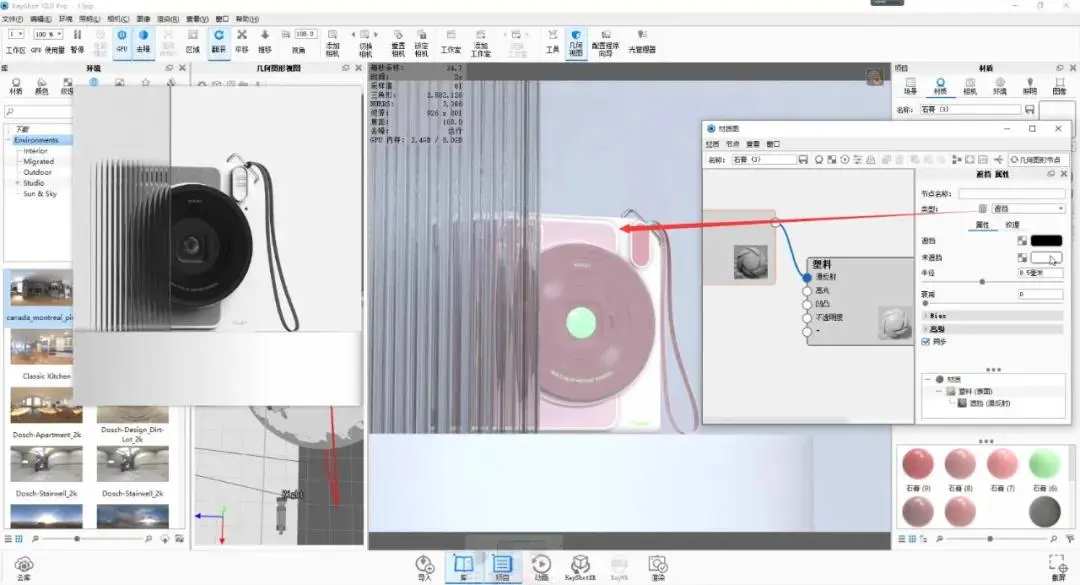Open the 帮助 Help menu
This screenshot has width=1080, height=585.
click(x=247, y=19)
